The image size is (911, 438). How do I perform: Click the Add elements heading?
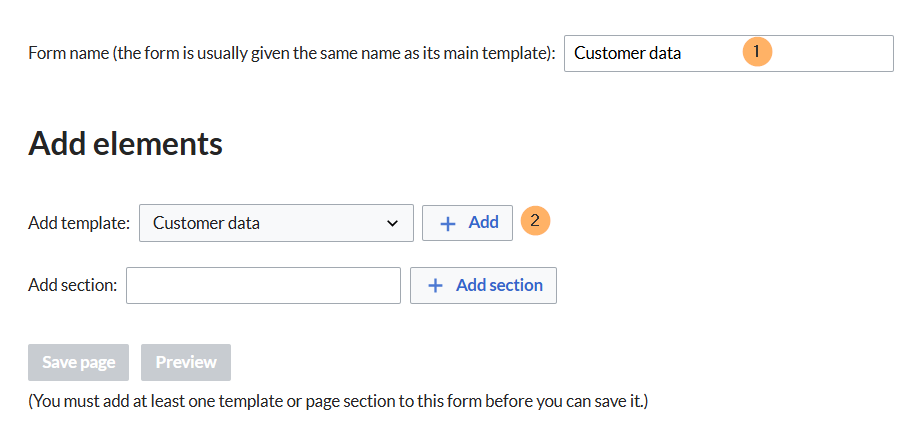(x=125, y=143)
